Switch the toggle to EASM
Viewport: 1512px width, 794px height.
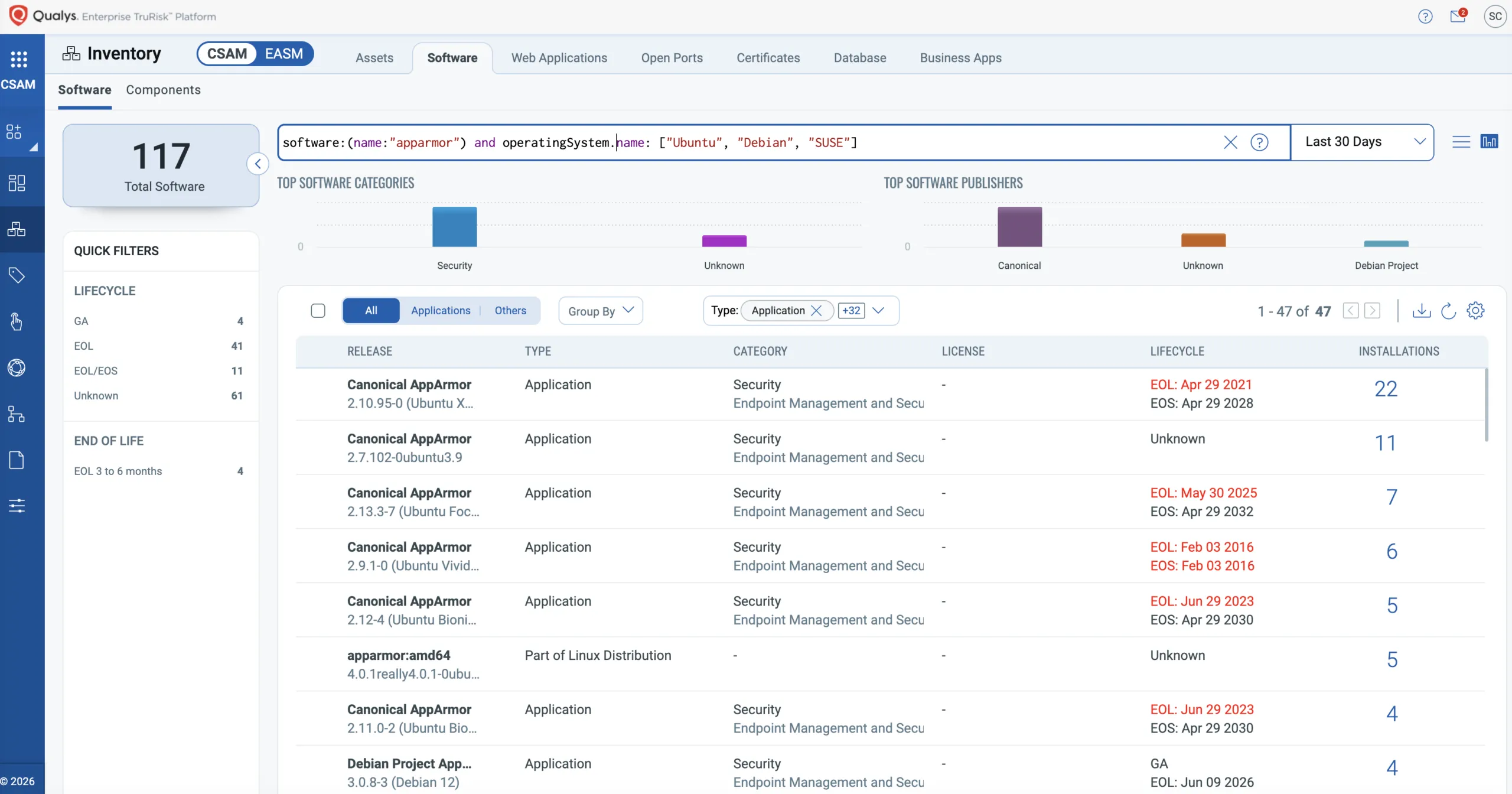pyautogui.click(x=283, y=54)
